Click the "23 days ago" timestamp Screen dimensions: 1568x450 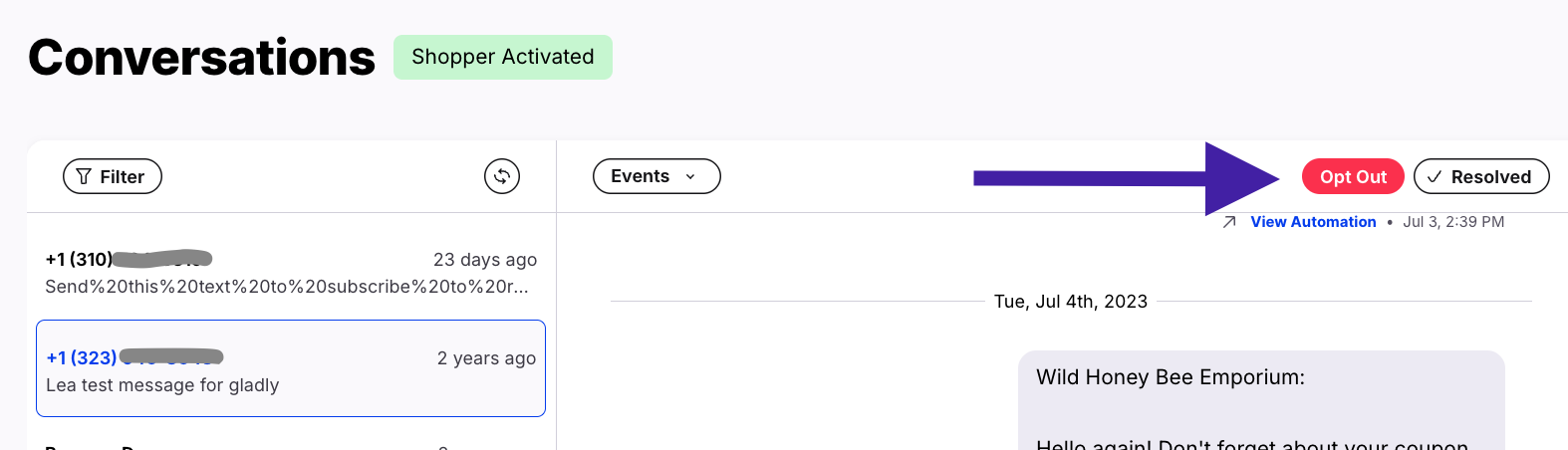coord(484,260)
